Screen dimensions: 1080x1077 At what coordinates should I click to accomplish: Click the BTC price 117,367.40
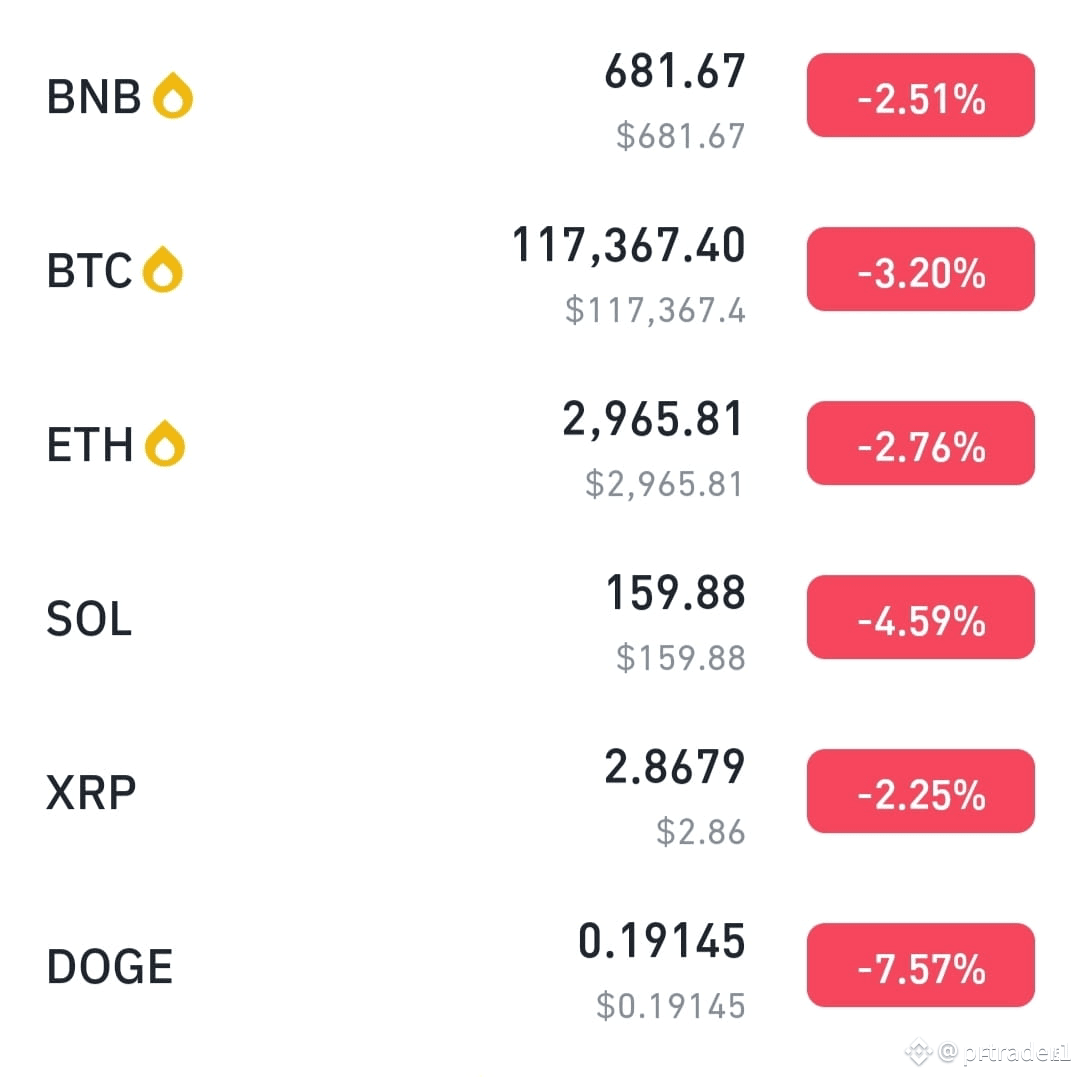(x=628, y=245)
